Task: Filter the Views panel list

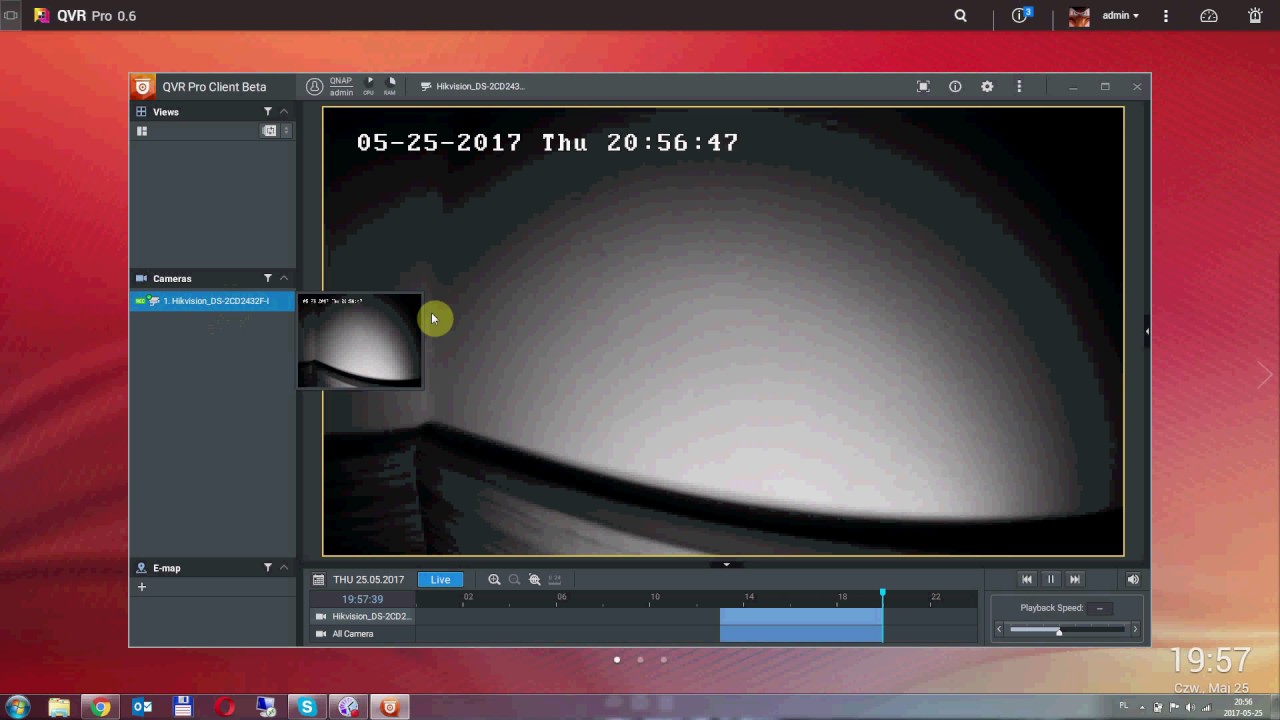Action: tap(268, 111)
